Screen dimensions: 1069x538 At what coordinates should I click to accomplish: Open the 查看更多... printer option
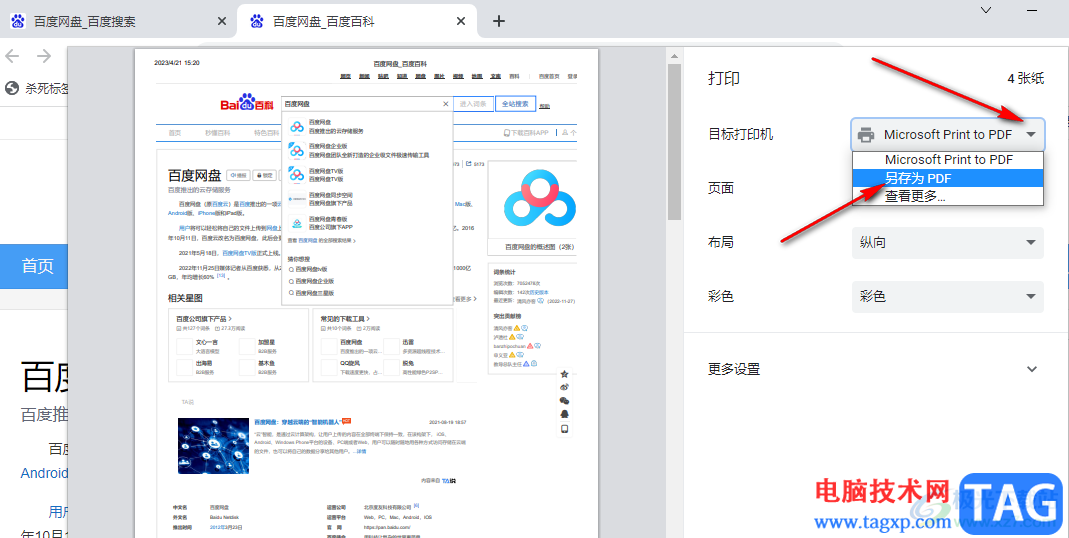click(x=948, y=196)
